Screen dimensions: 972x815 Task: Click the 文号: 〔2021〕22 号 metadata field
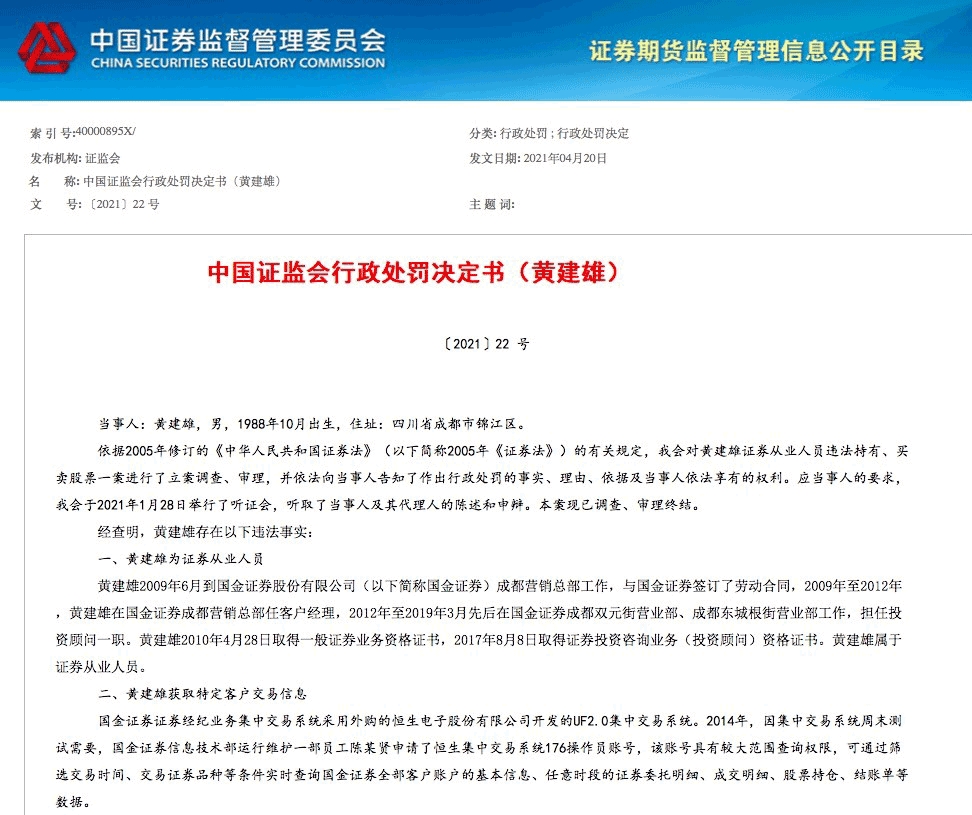click(x=95, y=204)
